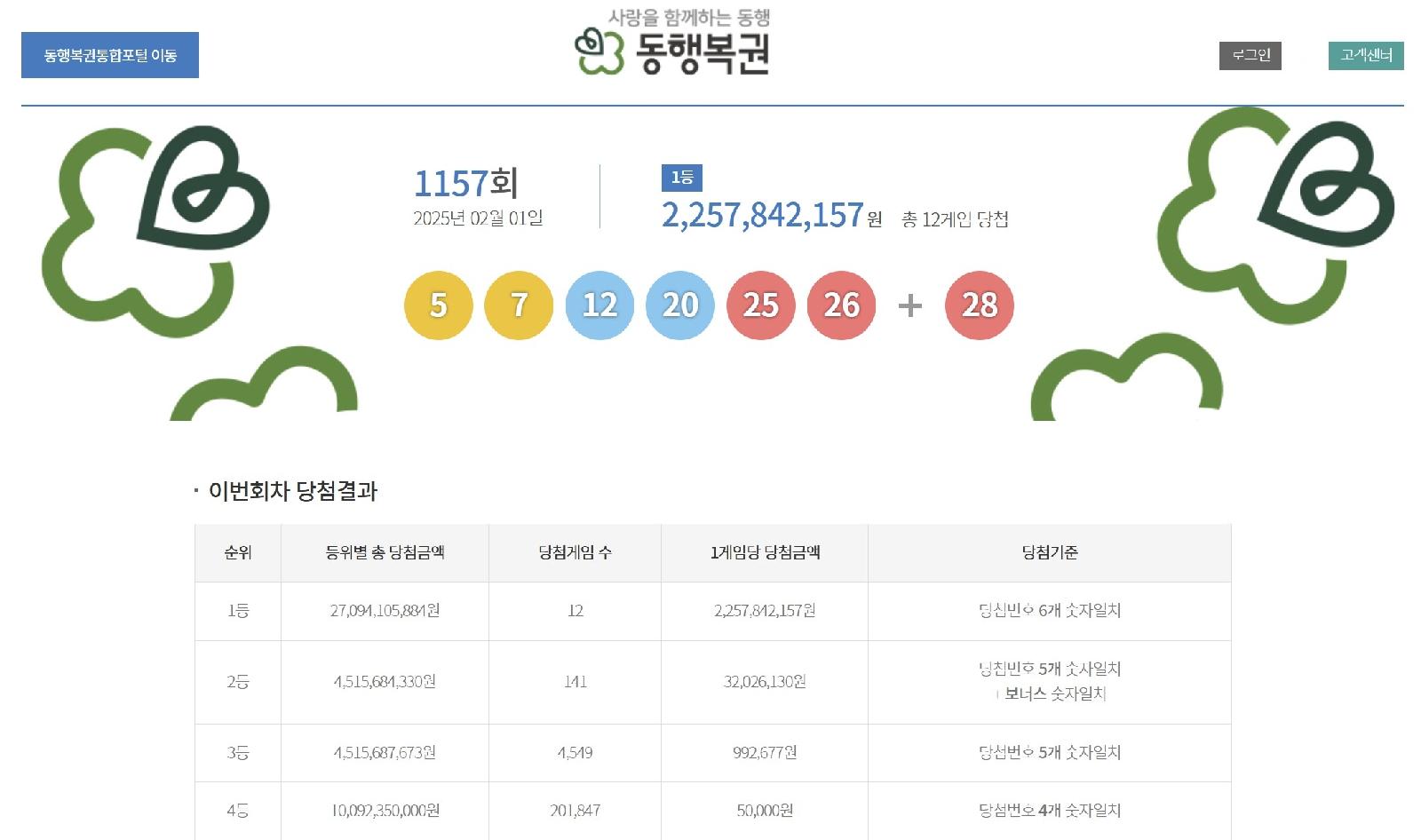1421x840 pixels.
Task: Click the 1등 winning games count 12
Action: click(575, 611)
